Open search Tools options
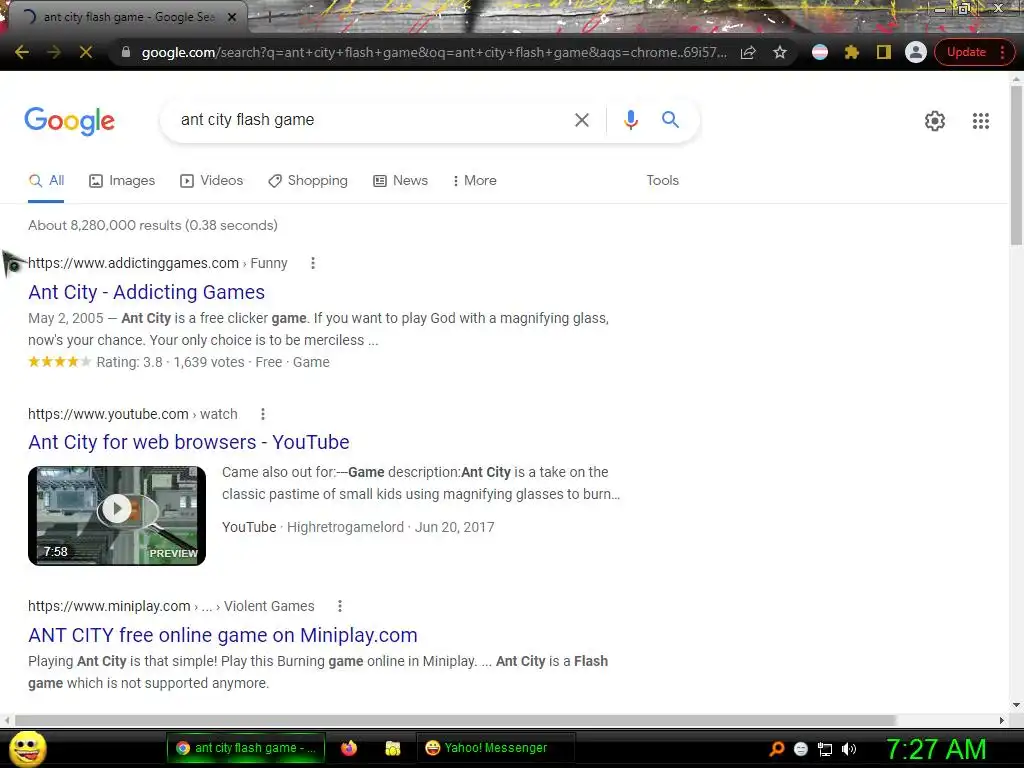The height and width of the screenshot is (768, 1024). pos(662,181)
